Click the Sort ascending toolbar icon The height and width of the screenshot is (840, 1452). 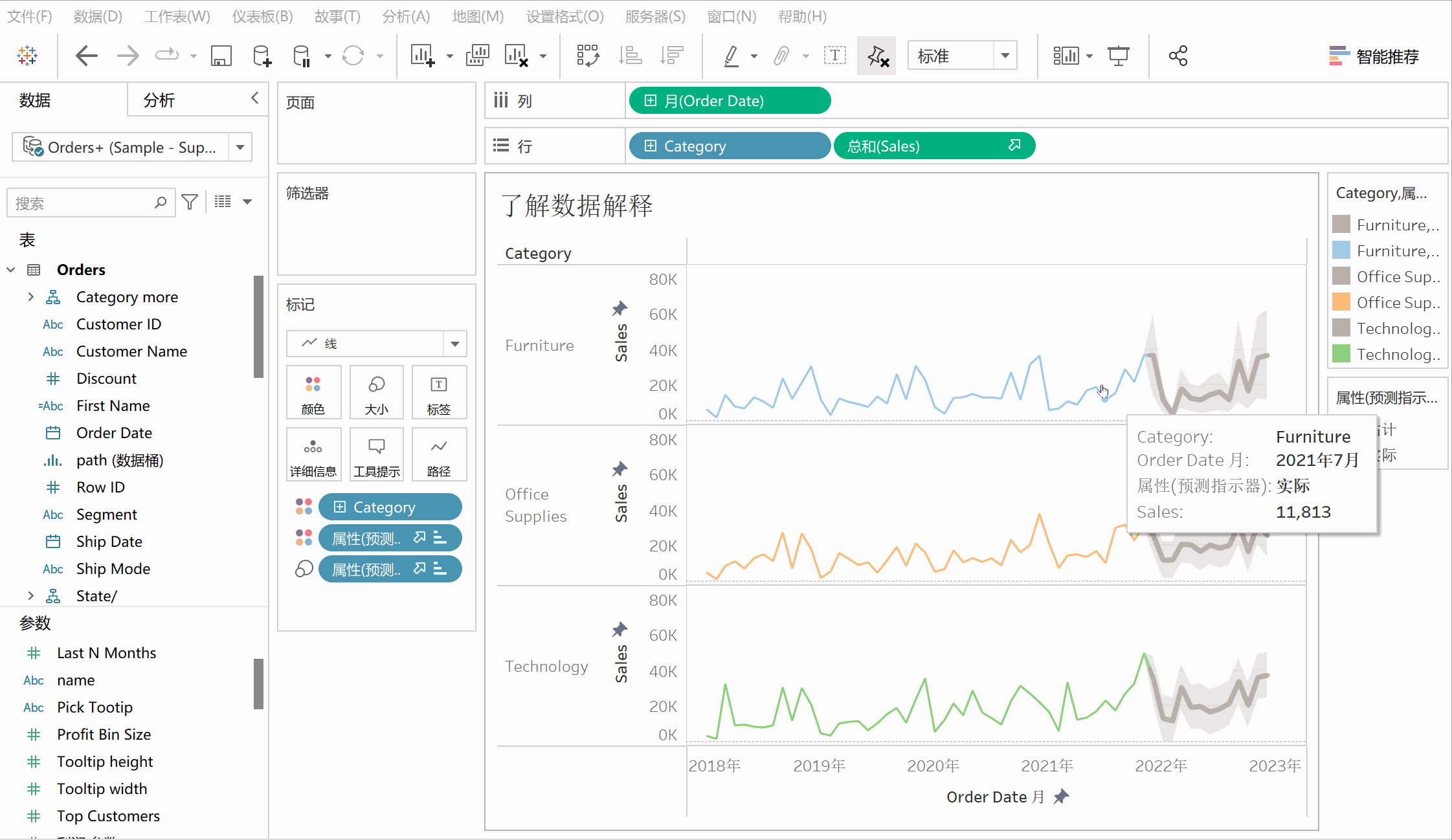(629, 56)
